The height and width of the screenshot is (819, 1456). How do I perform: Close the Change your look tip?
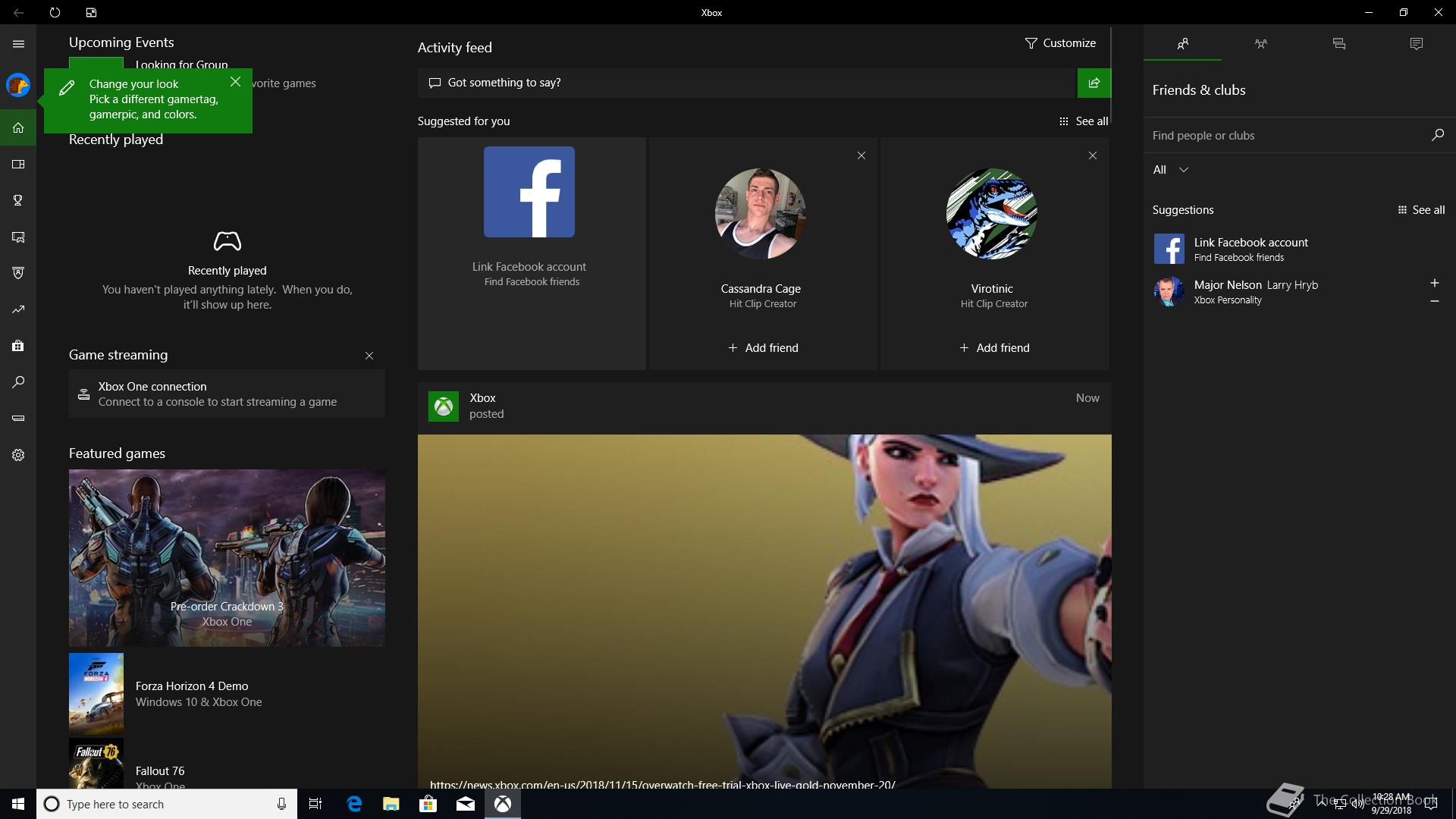point(236,82)
